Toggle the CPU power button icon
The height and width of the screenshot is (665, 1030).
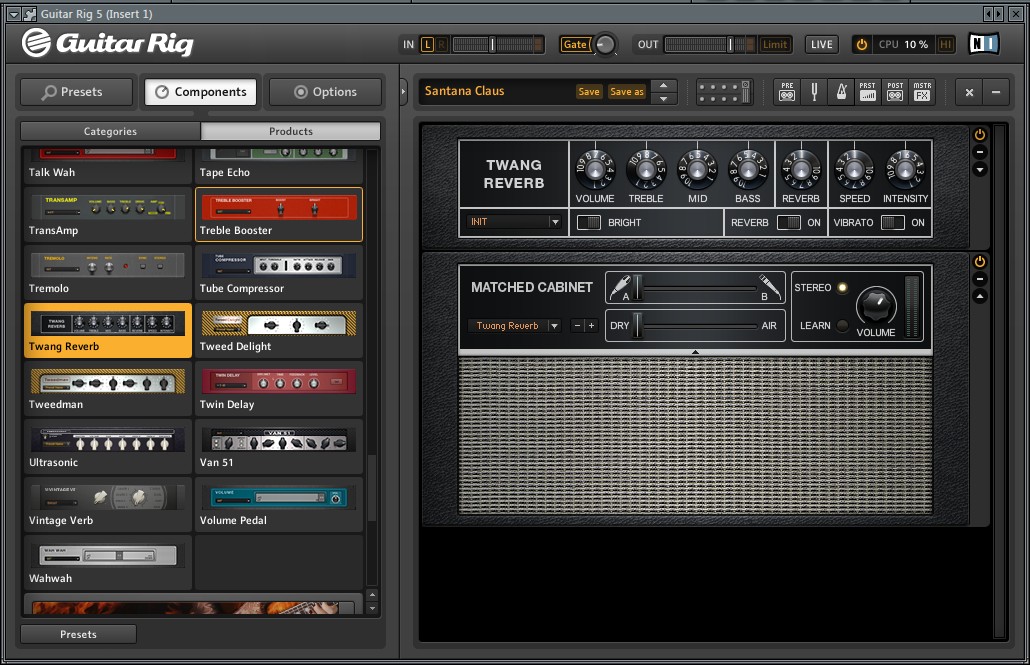pos(862,45)
